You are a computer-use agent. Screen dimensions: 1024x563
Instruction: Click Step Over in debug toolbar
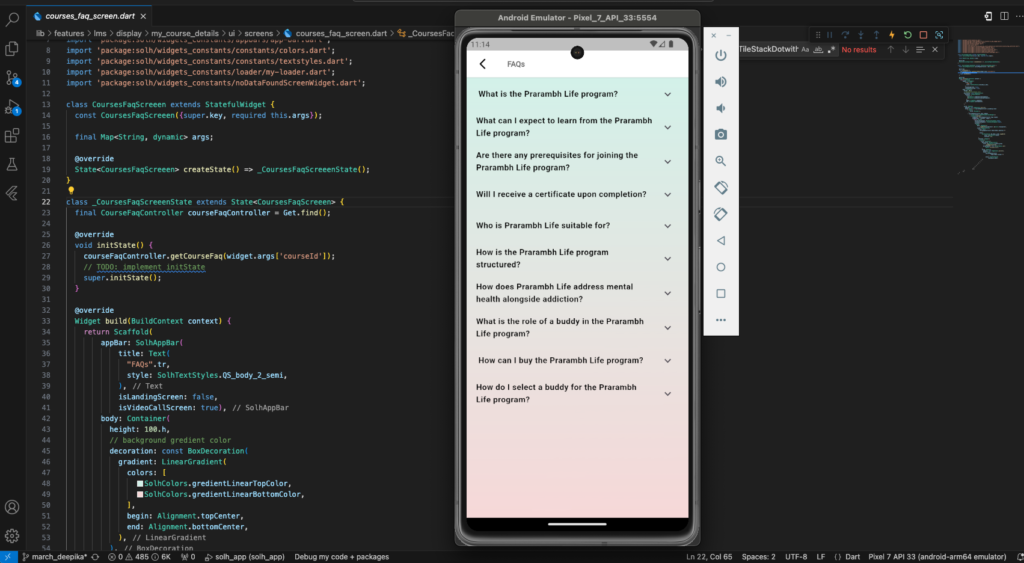pyautogui.click(x=845, y=35)
